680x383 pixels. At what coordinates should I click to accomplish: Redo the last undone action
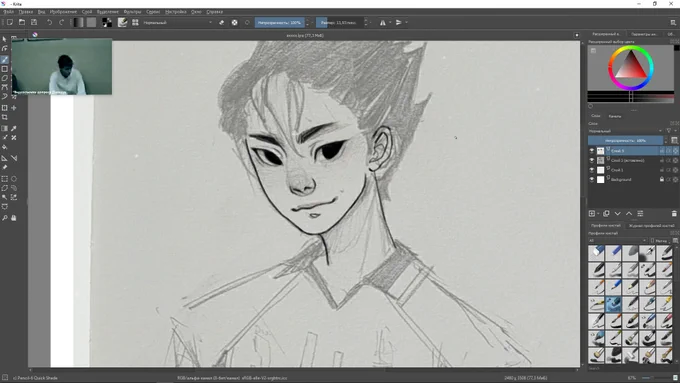coord(61,23)
